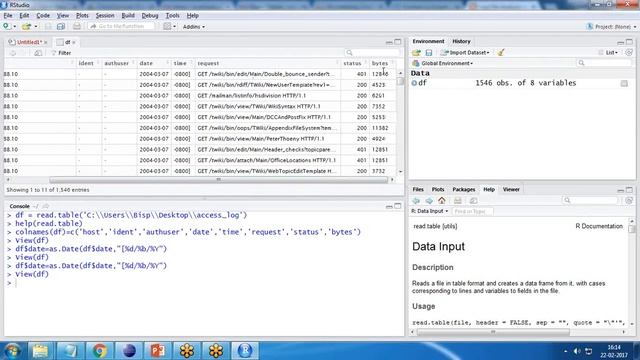This screenshot has height=360, width=640.
Task: Open recent files dropdown arrow
Action: [x=36, y=27]
